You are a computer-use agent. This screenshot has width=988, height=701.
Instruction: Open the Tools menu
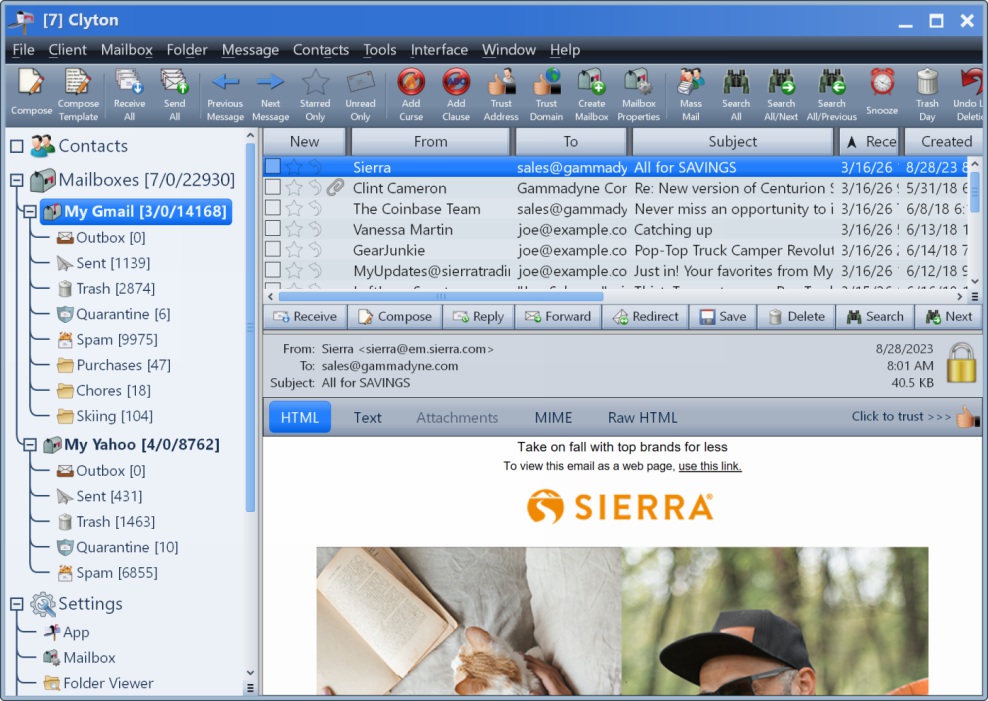click(379, 50)
